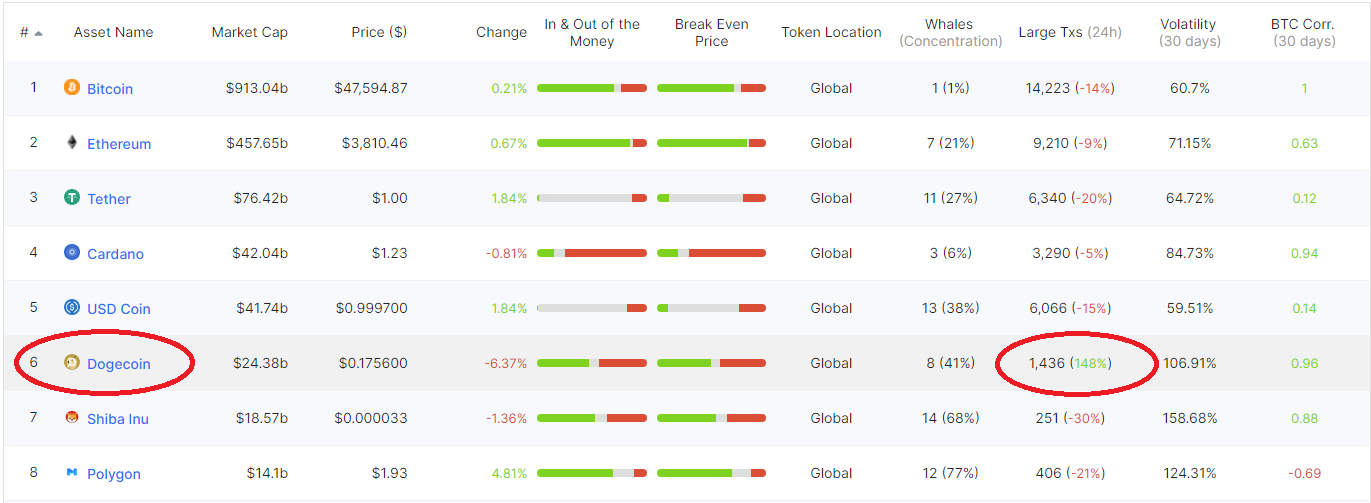Click Ethereum's Break Even Price bar
This screenshot has height=503, width=1371.
coord(711,143)
